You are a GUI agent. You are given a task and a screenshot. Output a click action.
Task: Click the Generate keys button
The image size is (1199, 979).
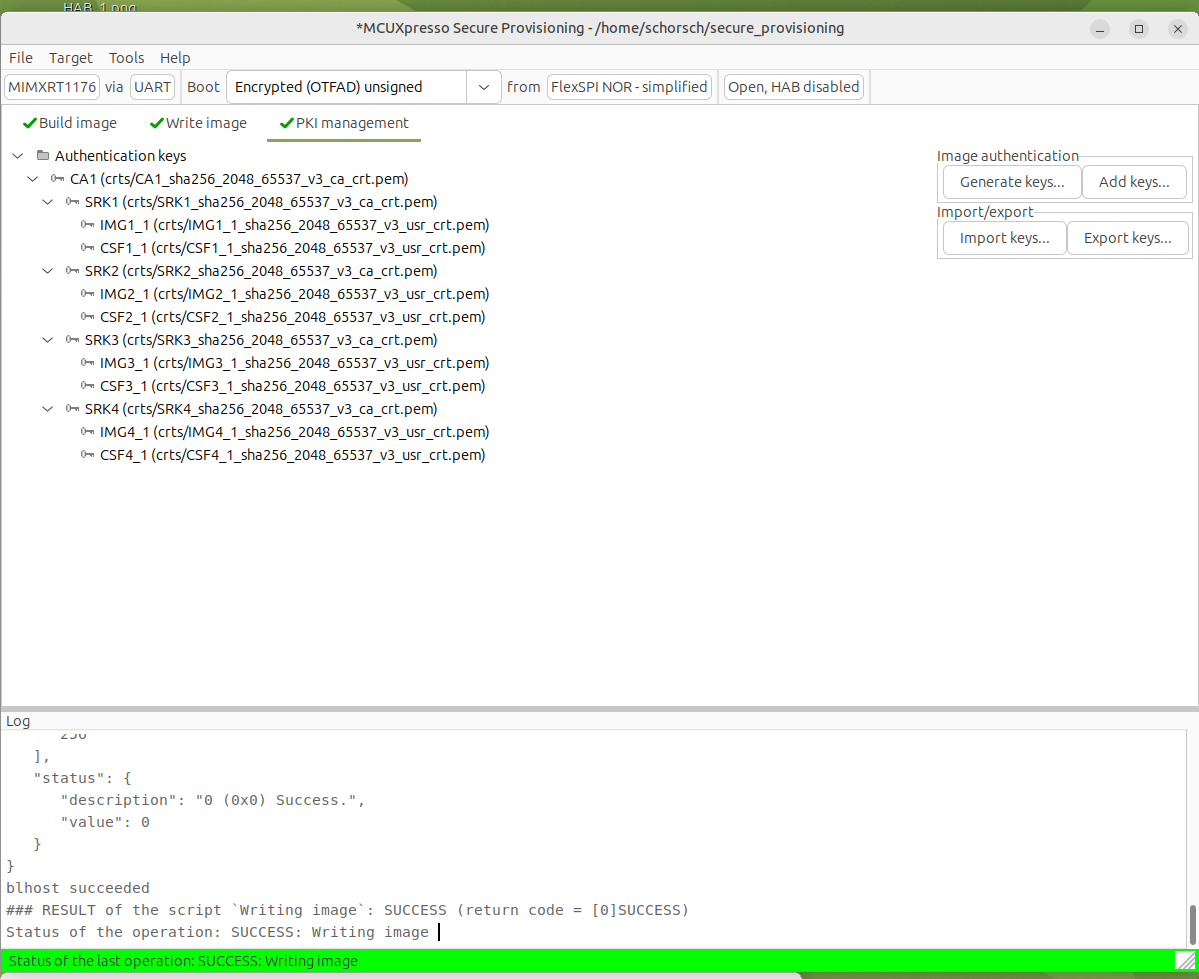point(1010,181)
